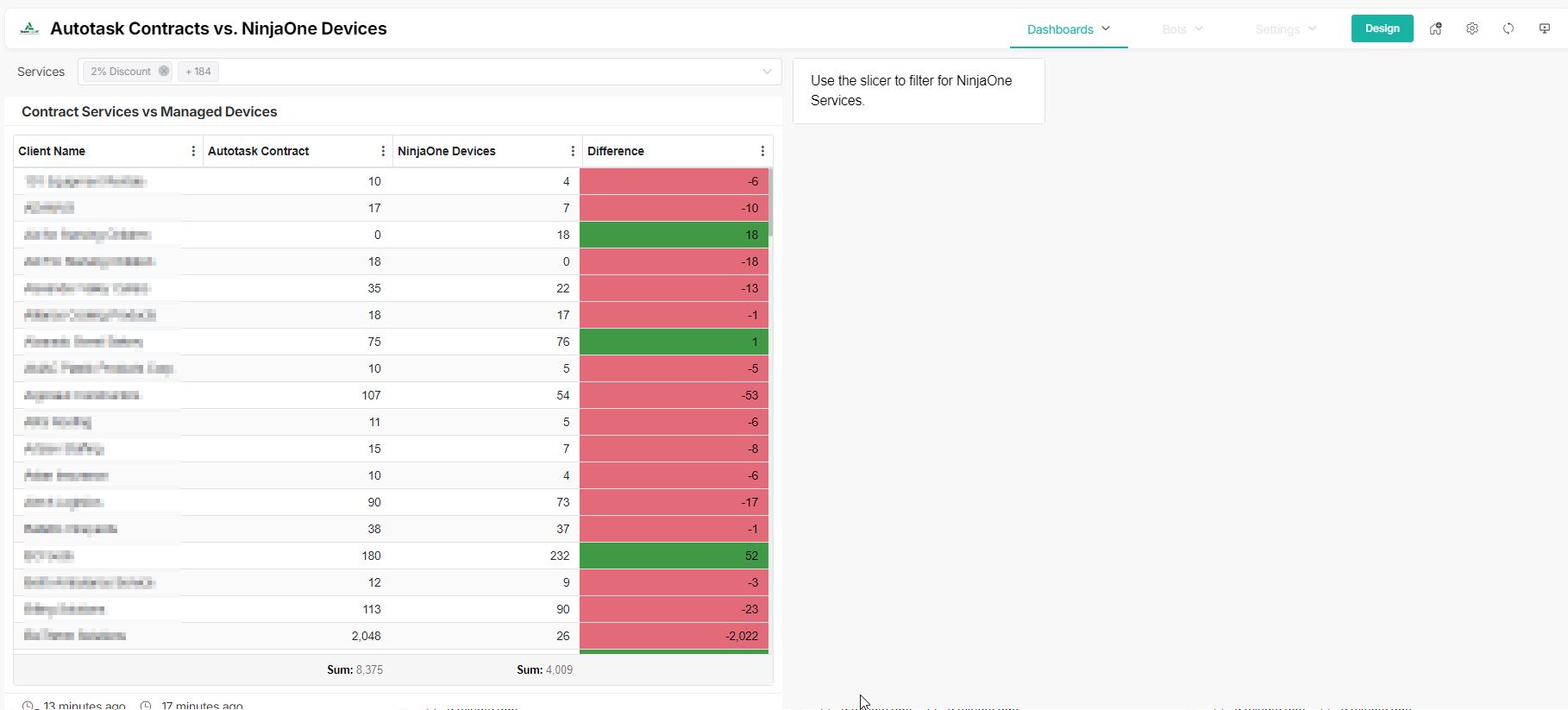Open NinjaOne Devices column options menu
Screen dimensions: 1568x710
[573, 151]
